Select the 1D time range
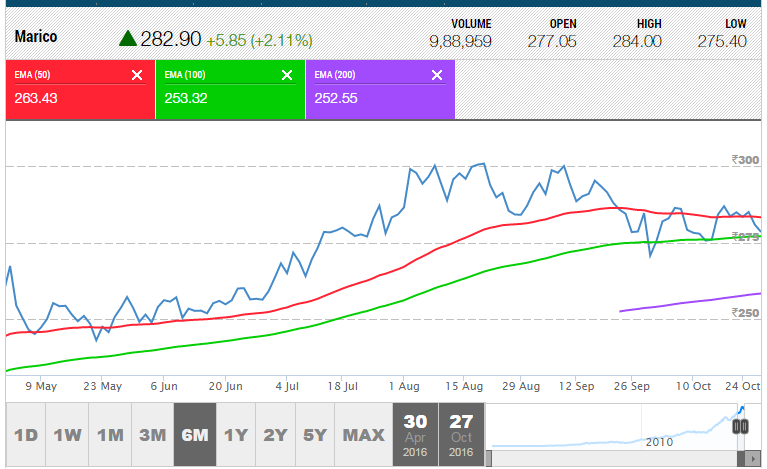 tap(26, 435)
